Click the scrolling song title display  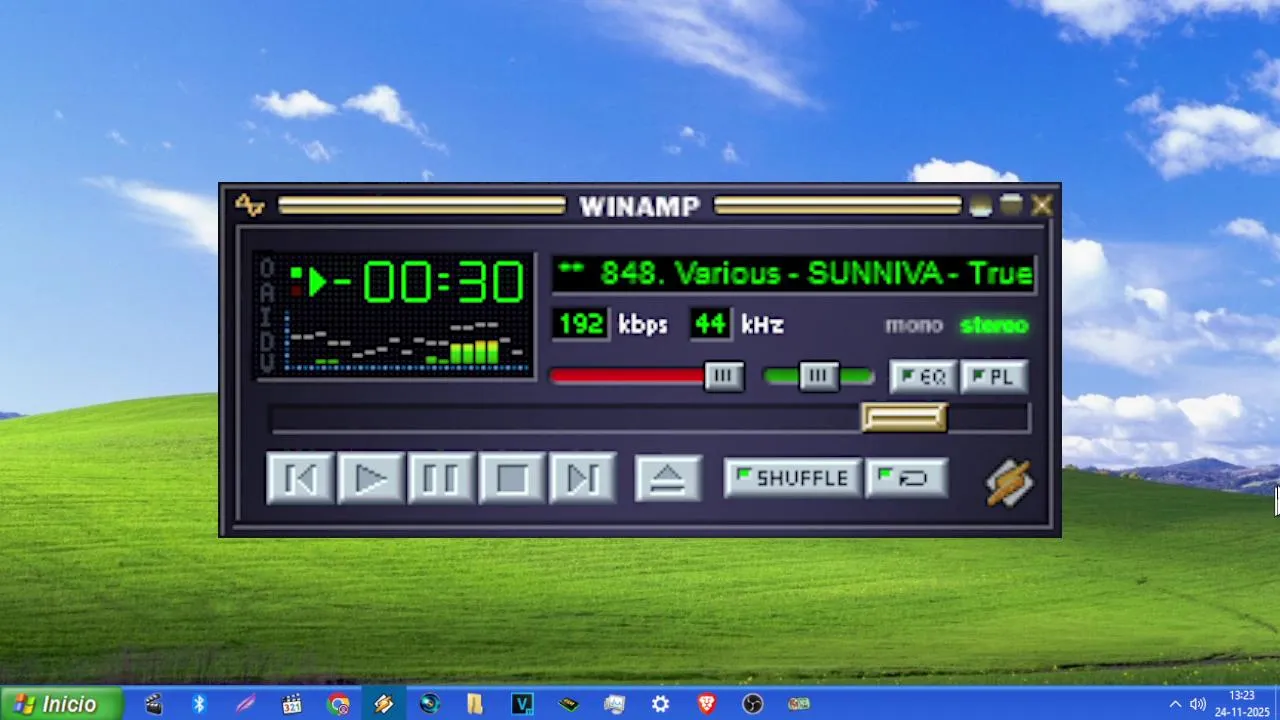click(794, 274)
